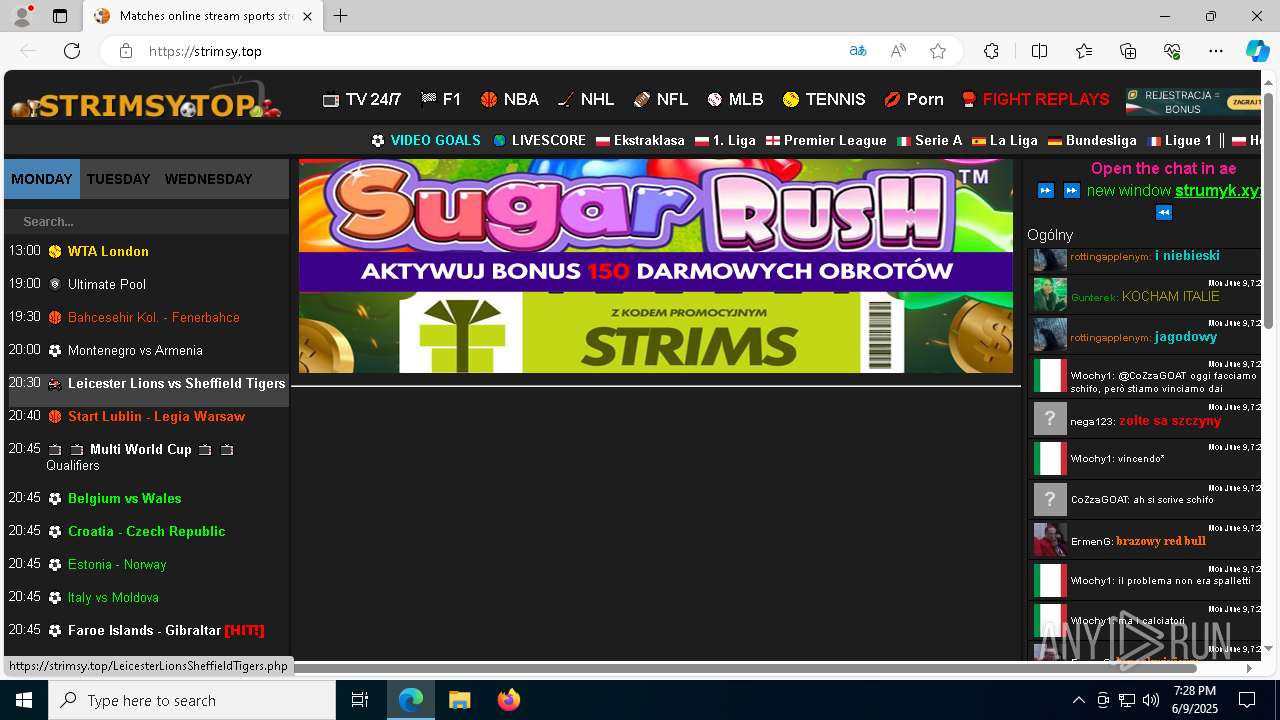This screenshot has height=720, width=1280.
Task: Open Start Lublin - Legia Warsaw
Action: click(156, 416)
